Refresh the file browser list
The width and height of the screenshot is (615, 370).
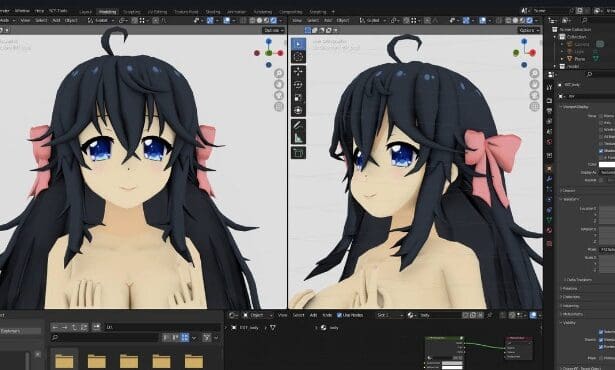[x=84, y=327]
